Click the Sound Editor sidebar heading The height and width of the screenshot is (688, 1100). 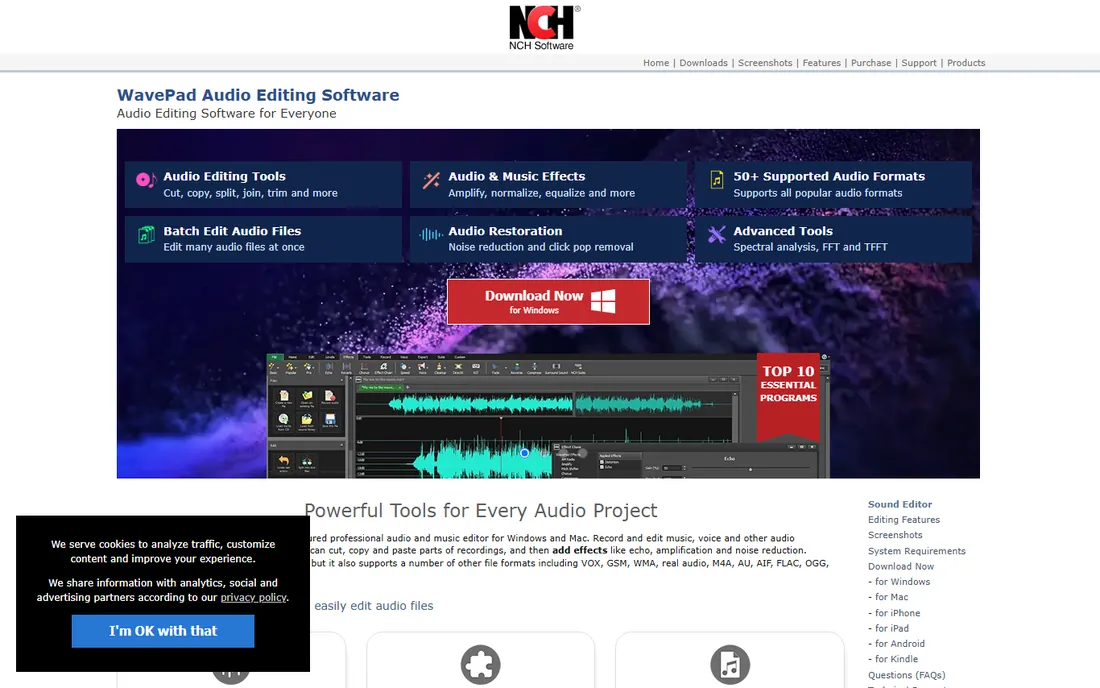click(x=900, y=504)
